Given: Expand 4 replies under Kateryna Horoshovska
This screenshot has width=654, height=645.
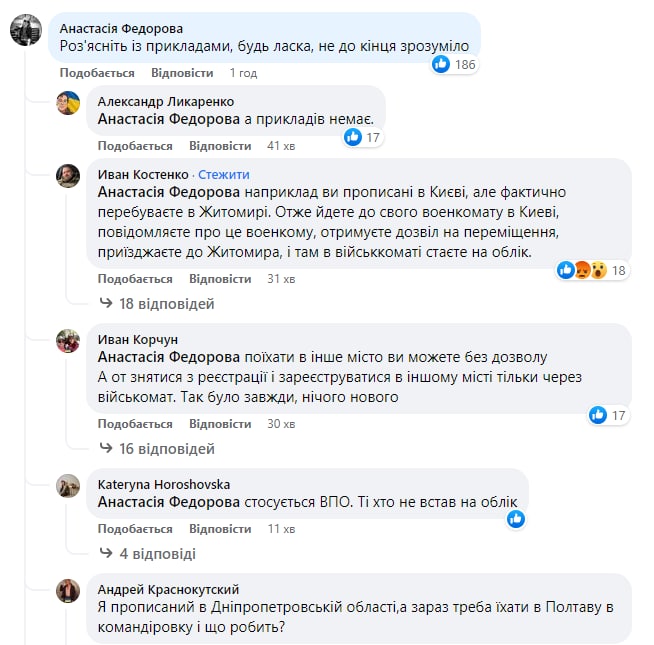Looking at the screenshot, I should pyautogui.click(x=150, y=553).
